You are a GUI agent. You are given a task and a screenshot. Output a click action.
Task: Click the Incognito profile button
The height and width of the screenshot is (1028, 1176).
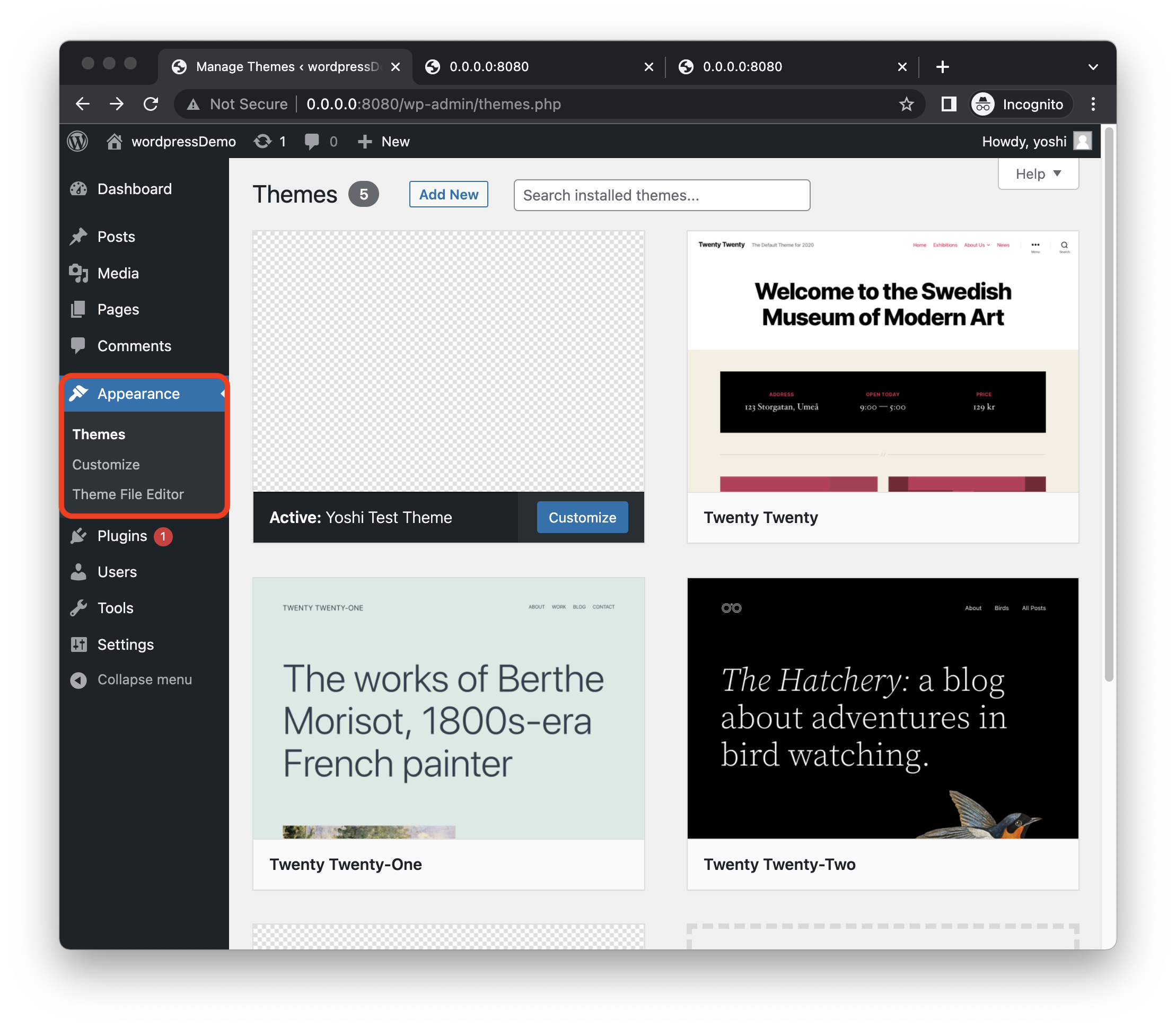tap(1020, 104)
